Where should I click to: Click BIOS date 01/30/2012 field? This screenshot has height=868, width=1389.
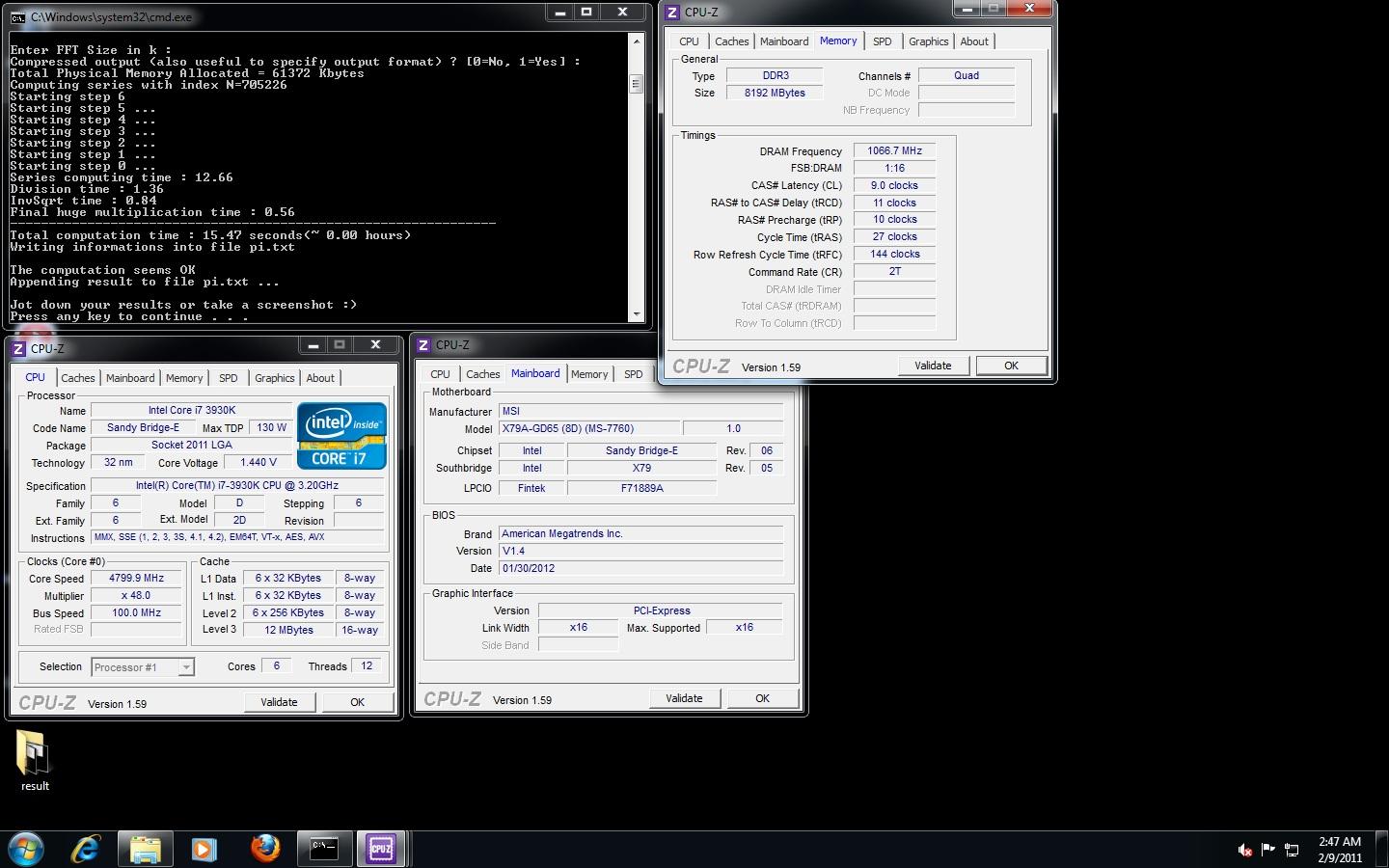click(640, 568)
